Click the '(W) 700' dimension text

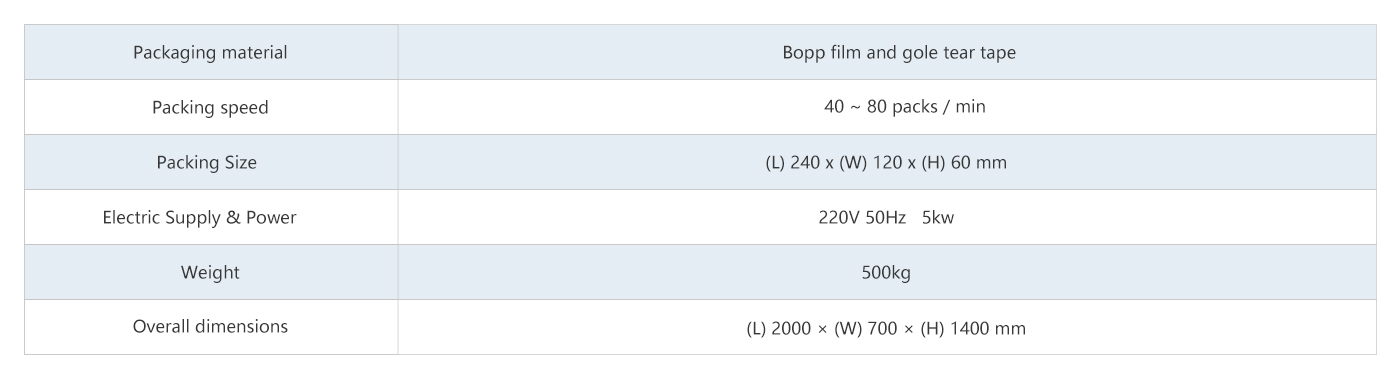pyautogui.click(x=883, y=327)
